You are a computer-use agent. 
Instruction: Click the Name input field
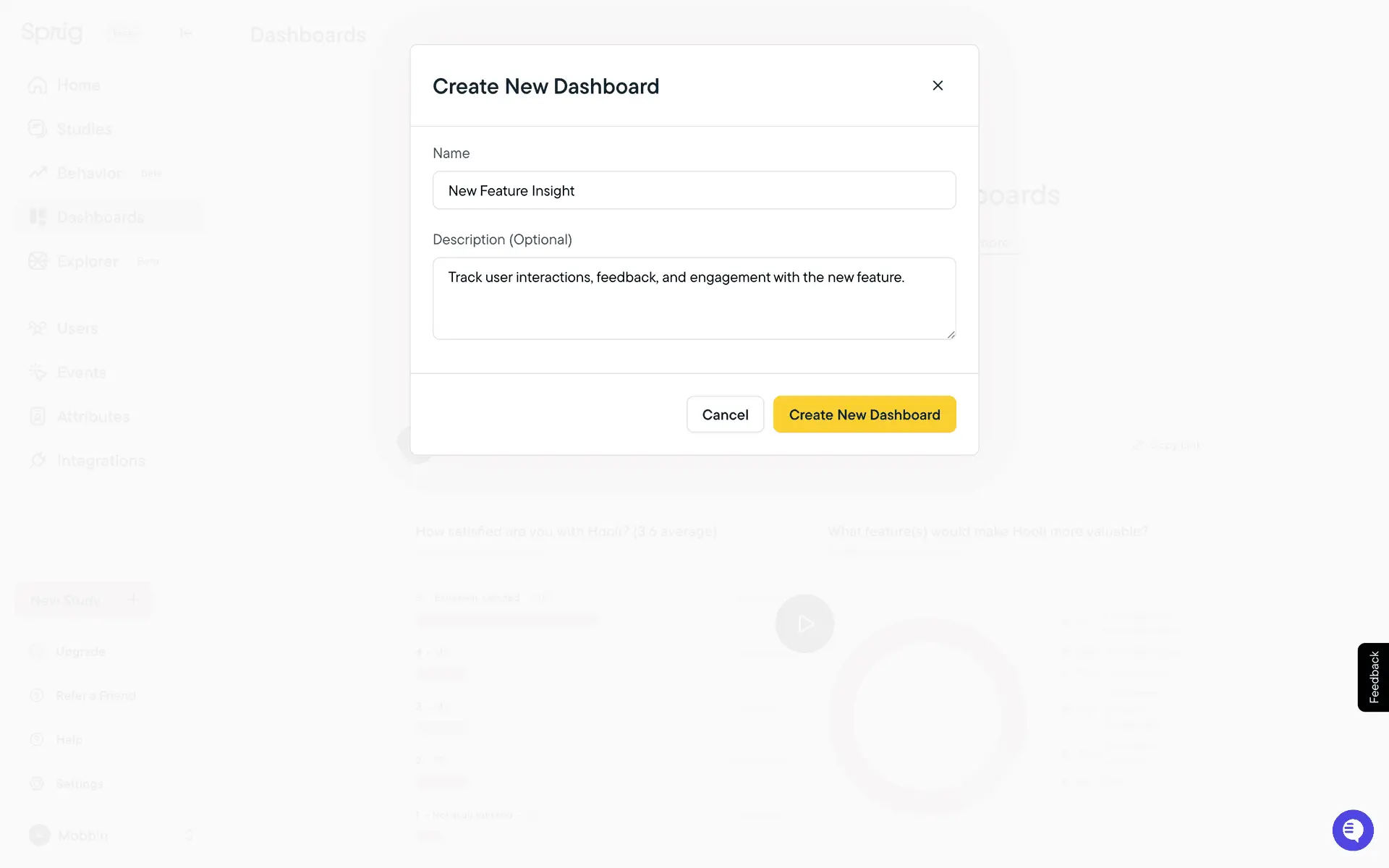[694, 190]
